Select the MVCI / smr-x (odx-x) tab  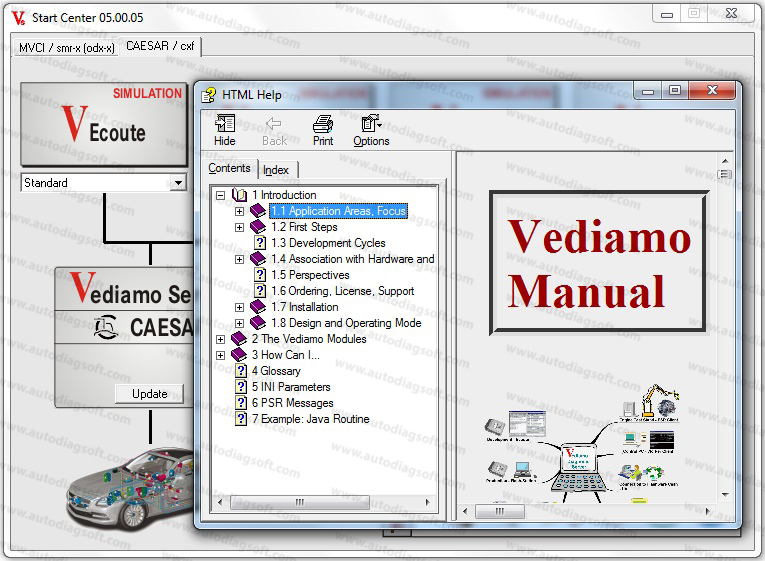(67, 48)
